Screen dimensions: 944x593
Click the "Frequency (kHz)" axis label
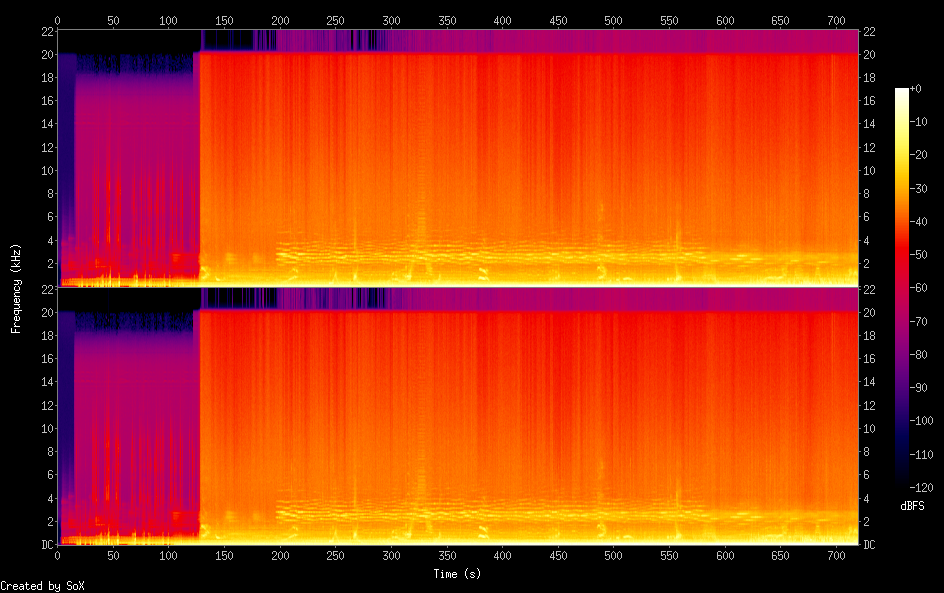coord(16,288)
